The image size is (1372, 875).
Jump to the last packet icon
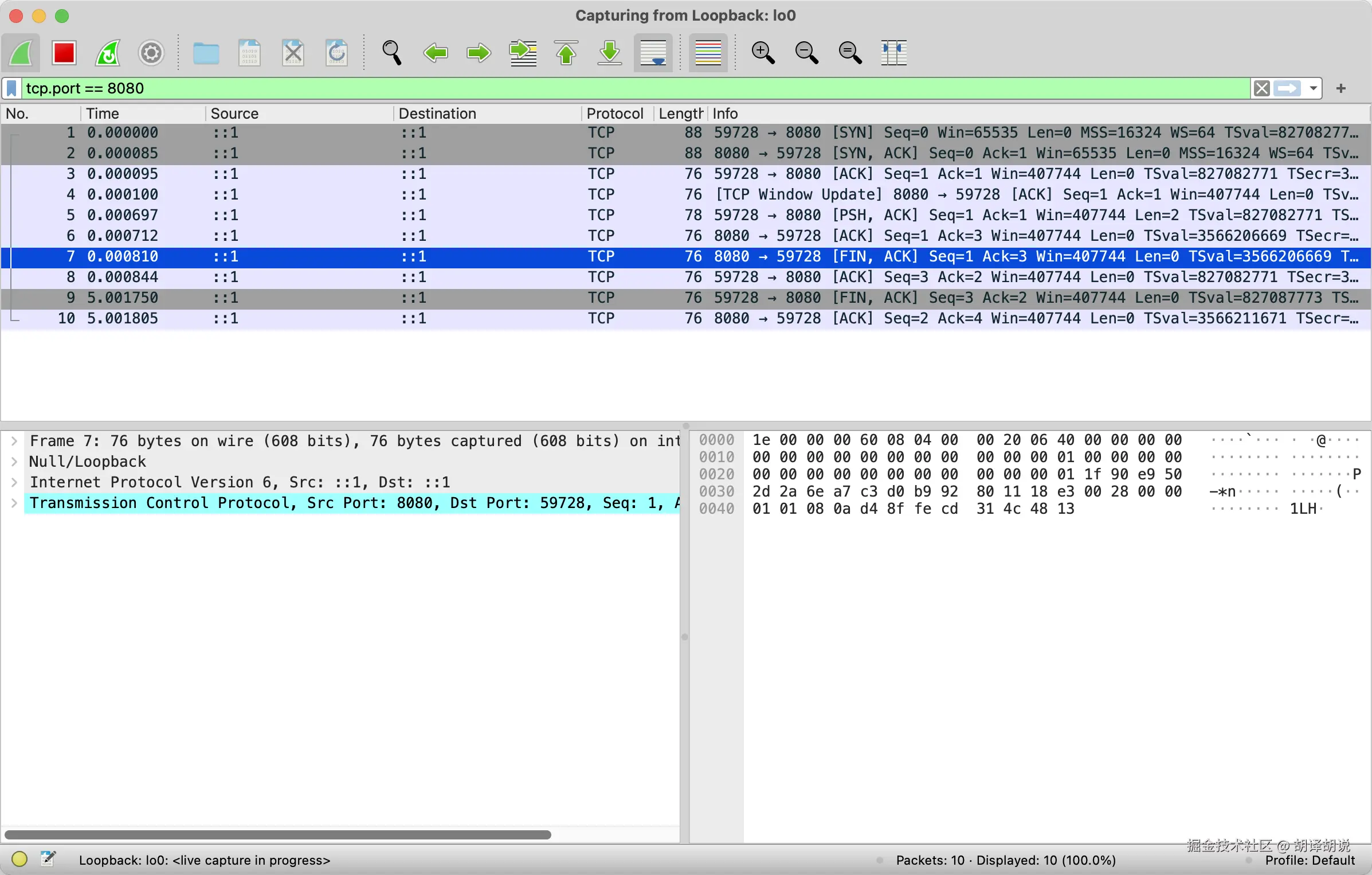(x=610, y=53)
